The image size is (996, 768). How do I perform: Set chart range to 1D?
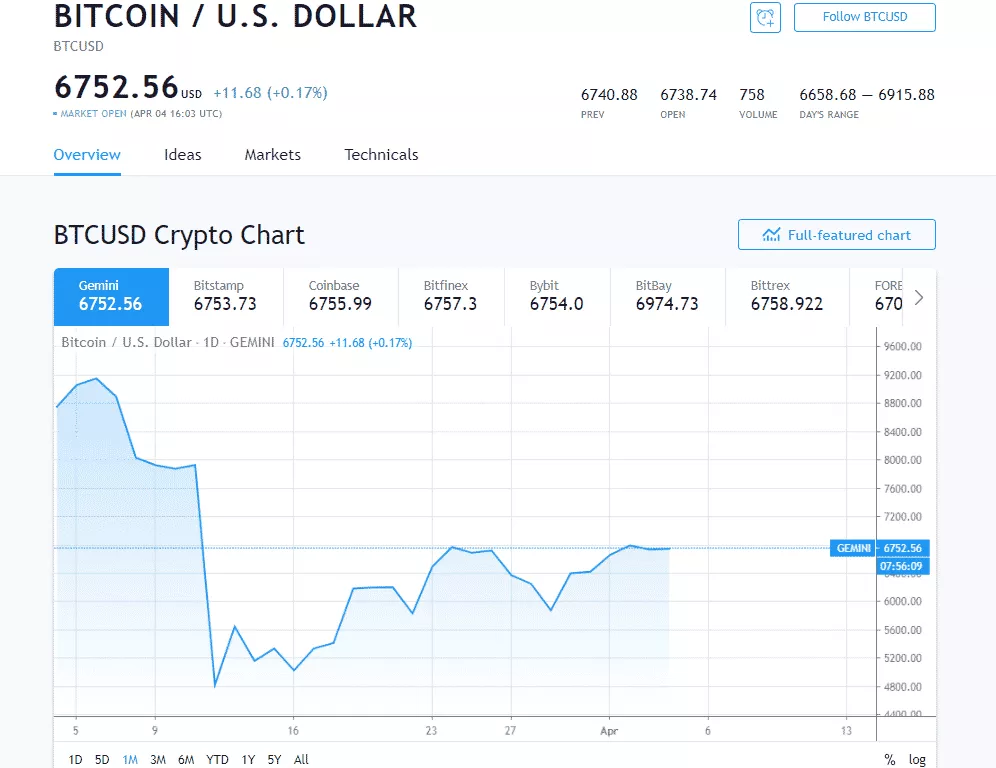point(75,760)
